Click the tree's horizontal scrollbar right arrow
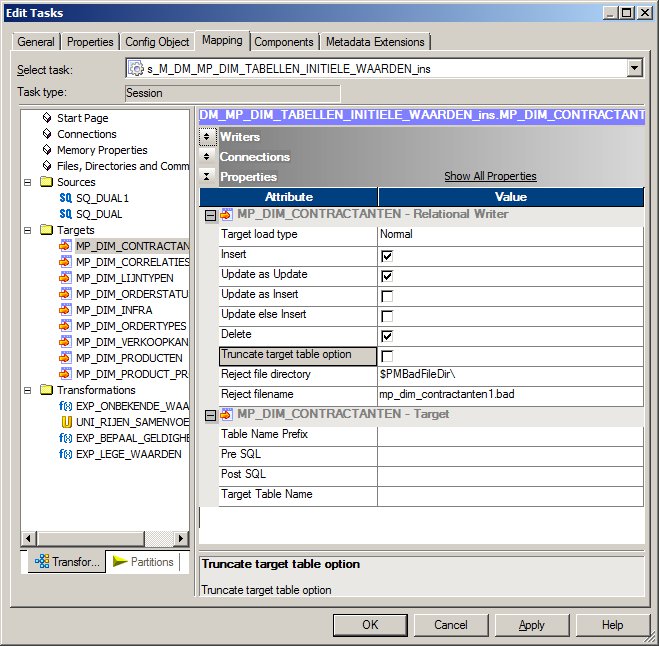 tap(181, 539)
